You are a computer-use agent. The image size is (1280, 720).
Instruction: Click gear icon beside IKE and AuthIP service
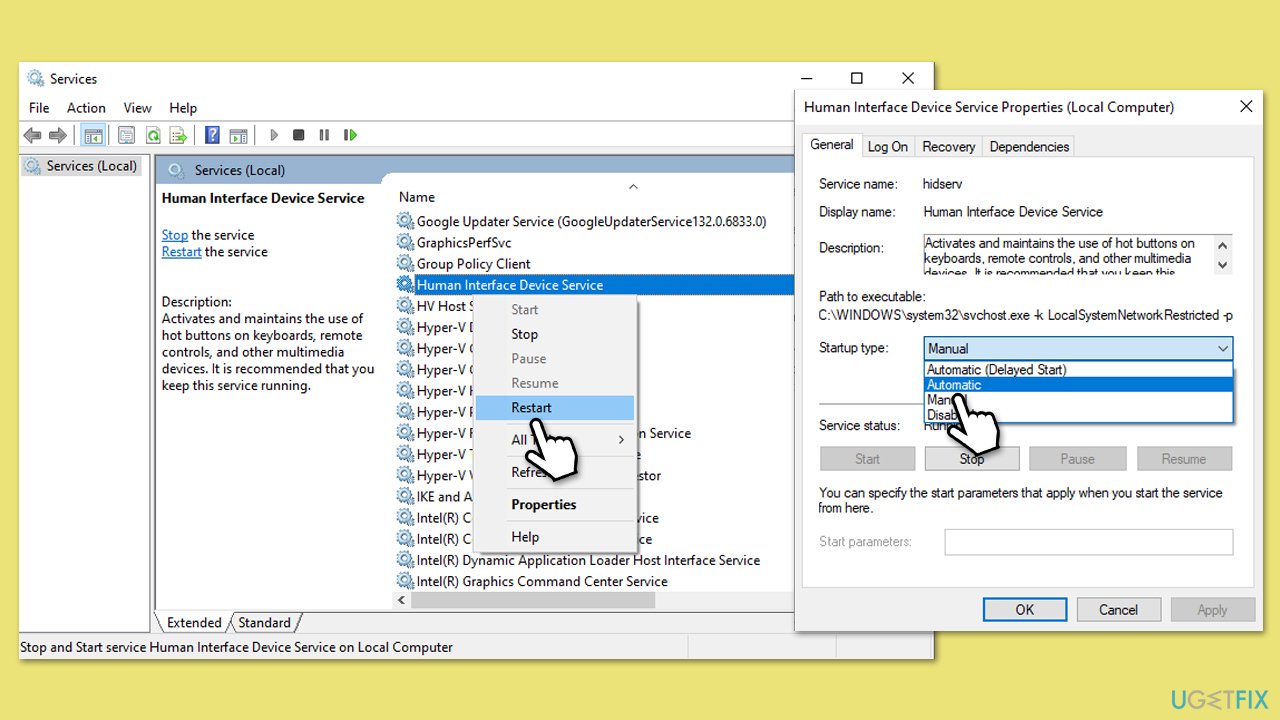click(405, 496)
